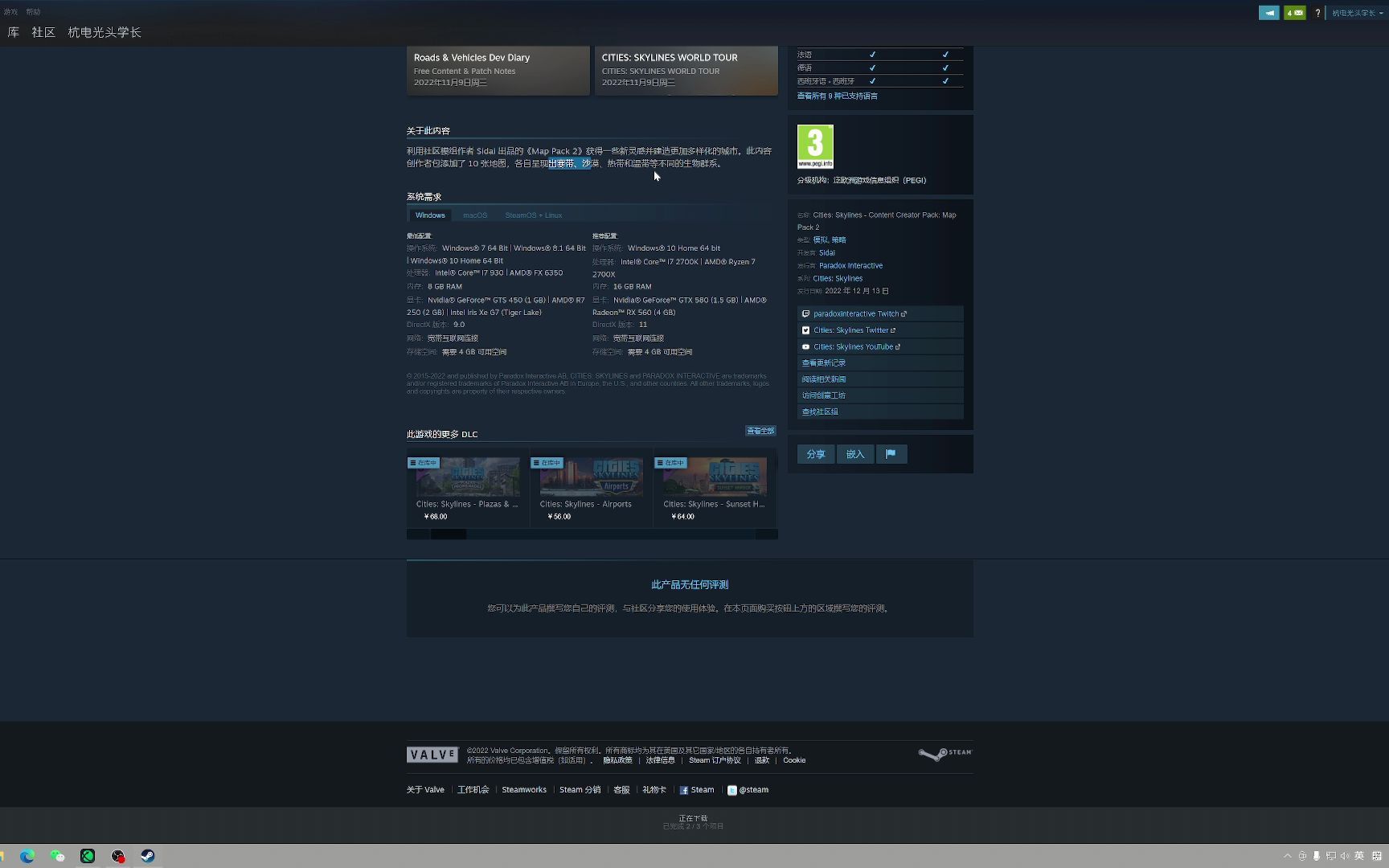Open the Cities: Skylines World Tour card
This screenshot has height=868, width=1389.
pyautogui.click(x=686, y=71)
